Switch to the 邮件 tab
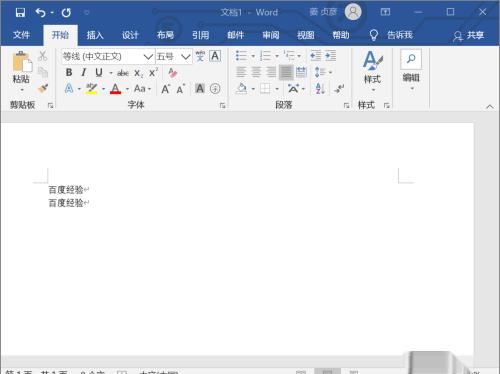Screen dimensions: 500x374 235,35
